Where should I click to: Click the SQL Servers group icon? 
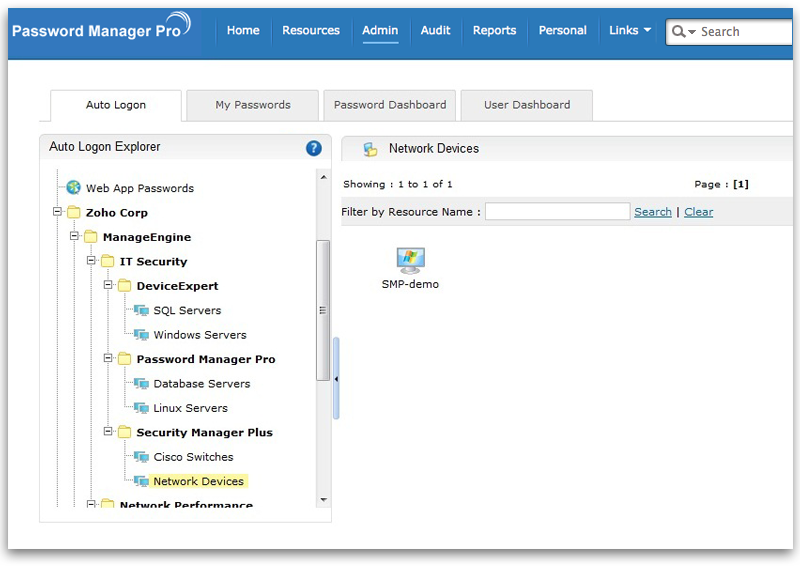[141, 310]
